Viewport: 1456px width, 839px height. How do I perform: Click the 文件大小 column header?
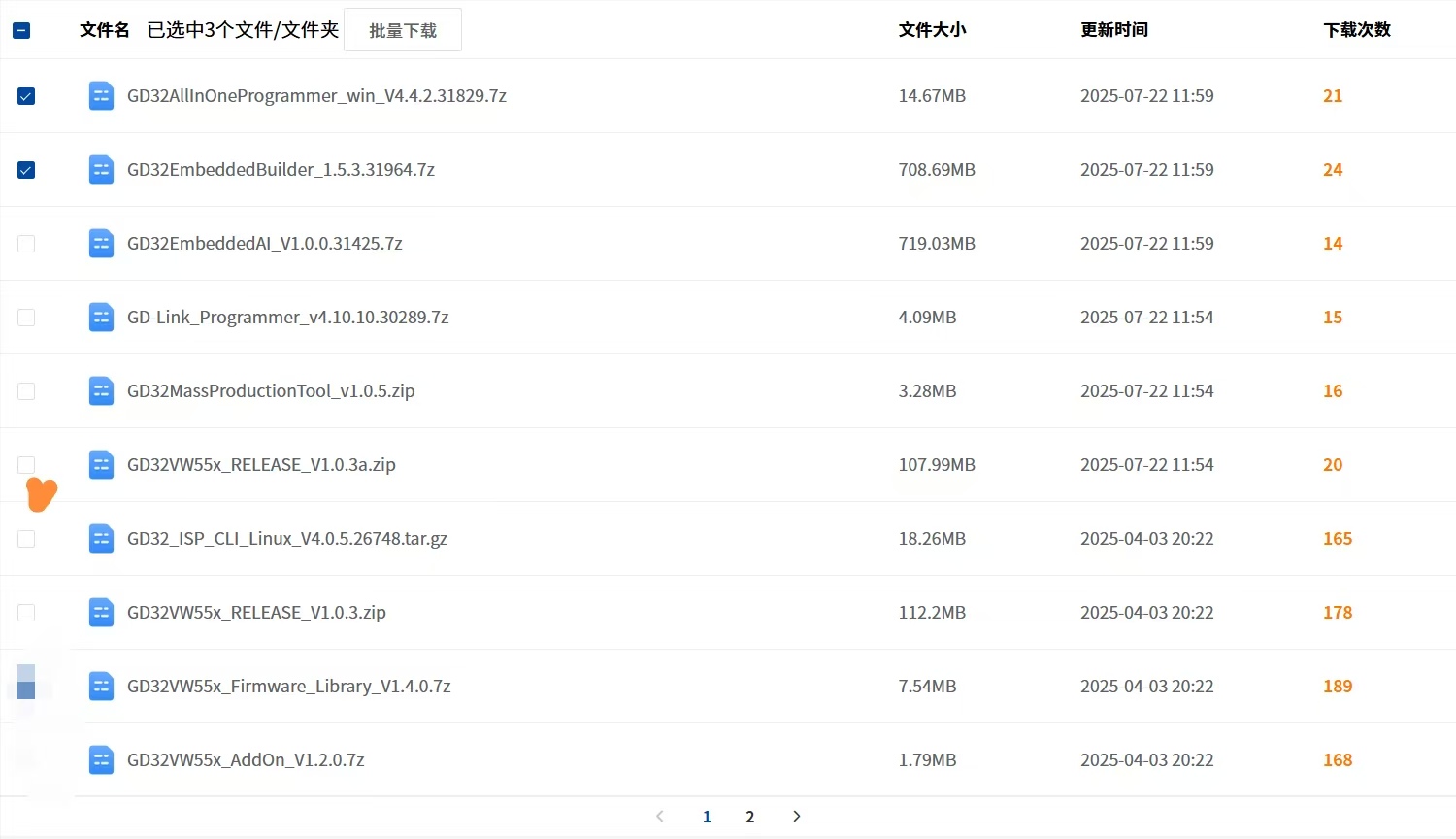(x=933, y=30)
